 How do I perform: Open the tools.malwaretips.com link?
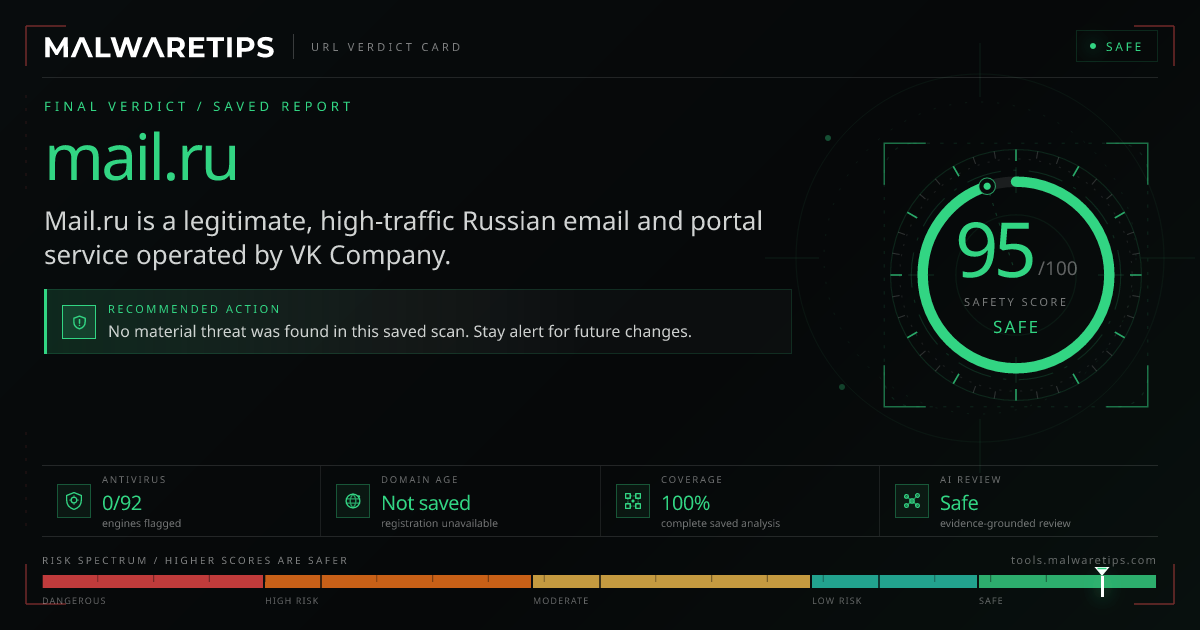pos(1084,561)
